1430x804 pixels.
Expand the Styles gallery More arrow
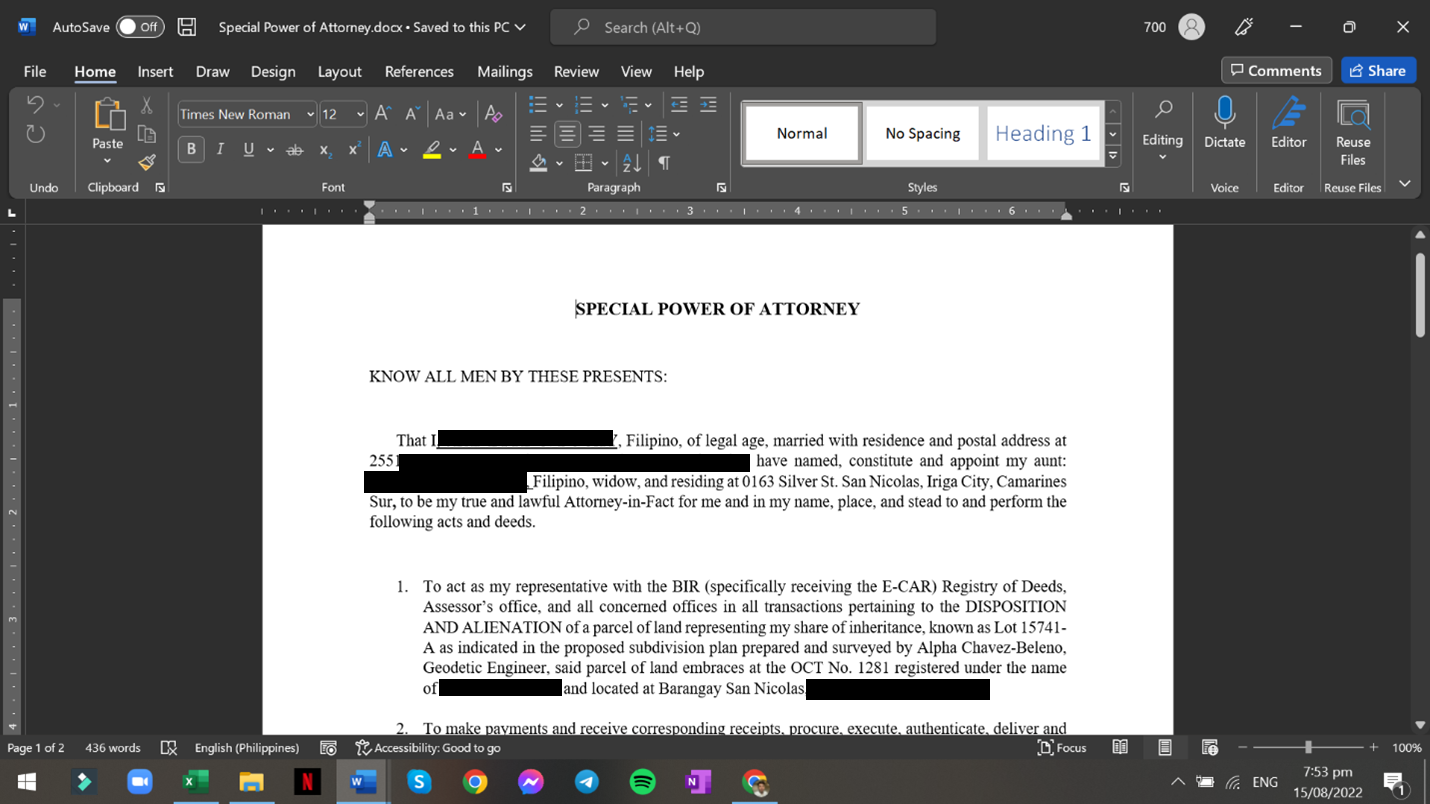point(1113,155)
